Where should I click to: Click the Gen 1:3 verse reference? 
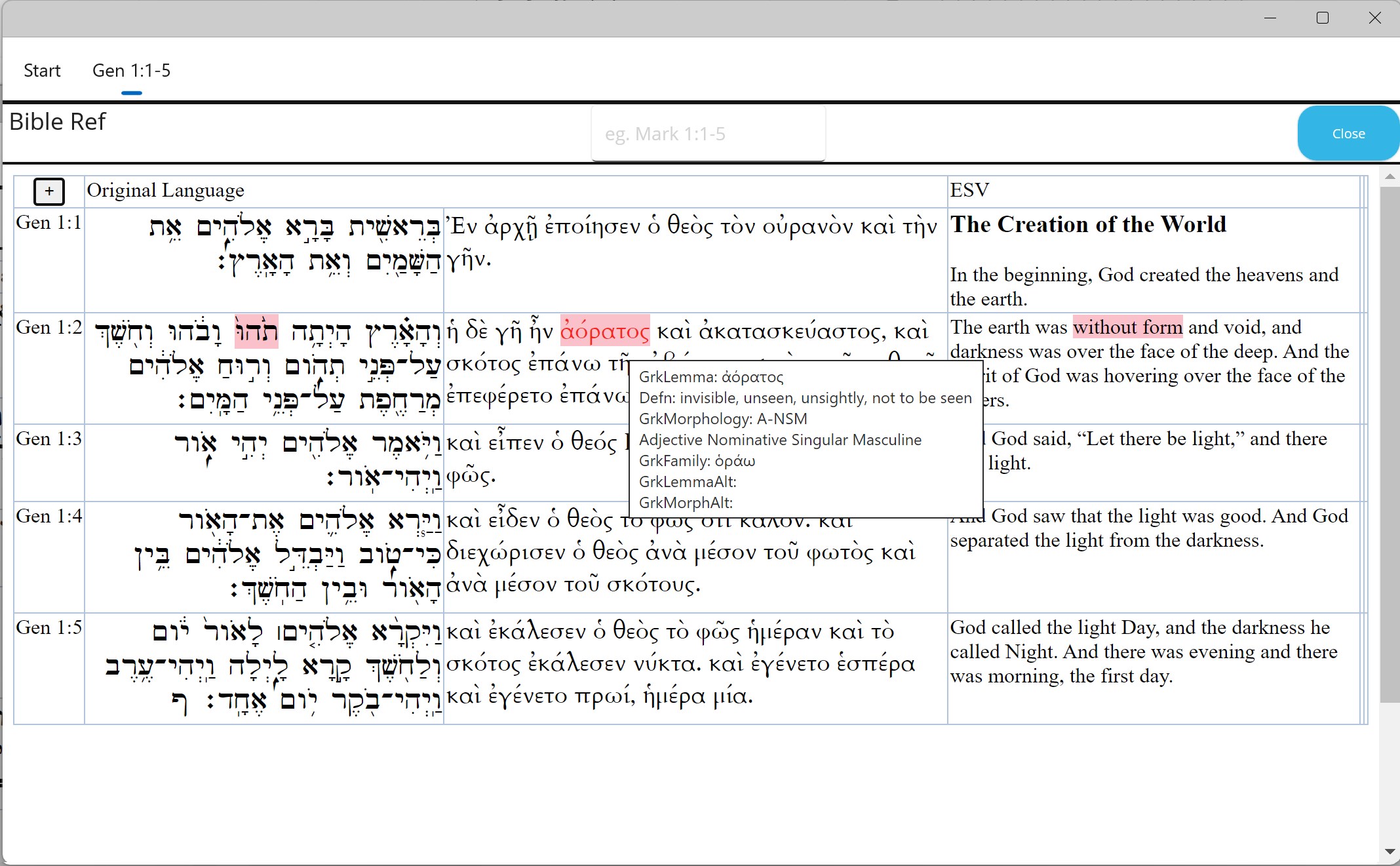[48, 439]
